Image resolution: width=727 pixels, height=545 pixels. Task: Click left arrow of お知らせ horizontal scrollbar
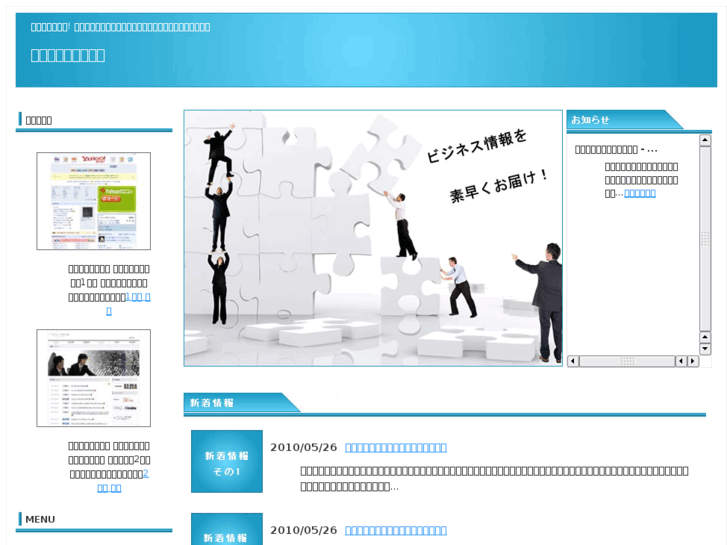[x=573, y=361]
